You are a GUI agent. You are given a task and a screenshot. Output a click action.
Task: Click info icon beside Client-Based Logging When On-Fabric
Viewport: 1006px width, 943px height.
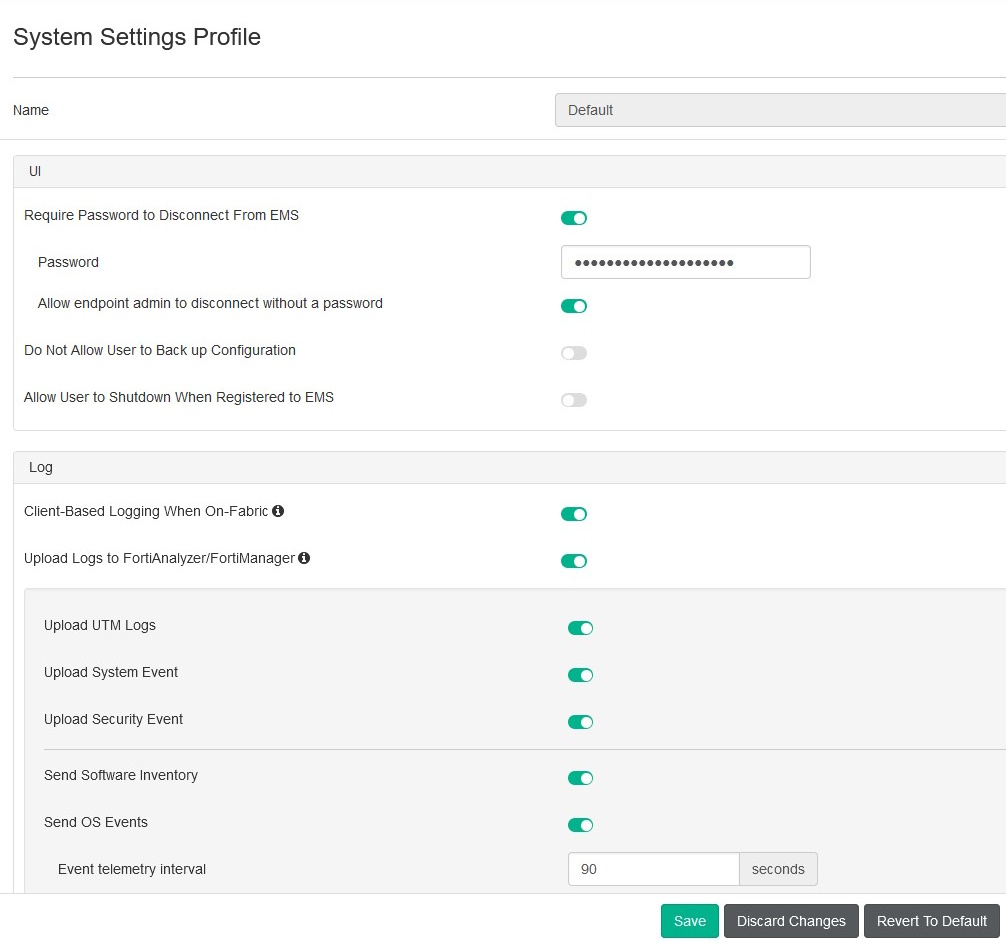[x=278, y=511]
